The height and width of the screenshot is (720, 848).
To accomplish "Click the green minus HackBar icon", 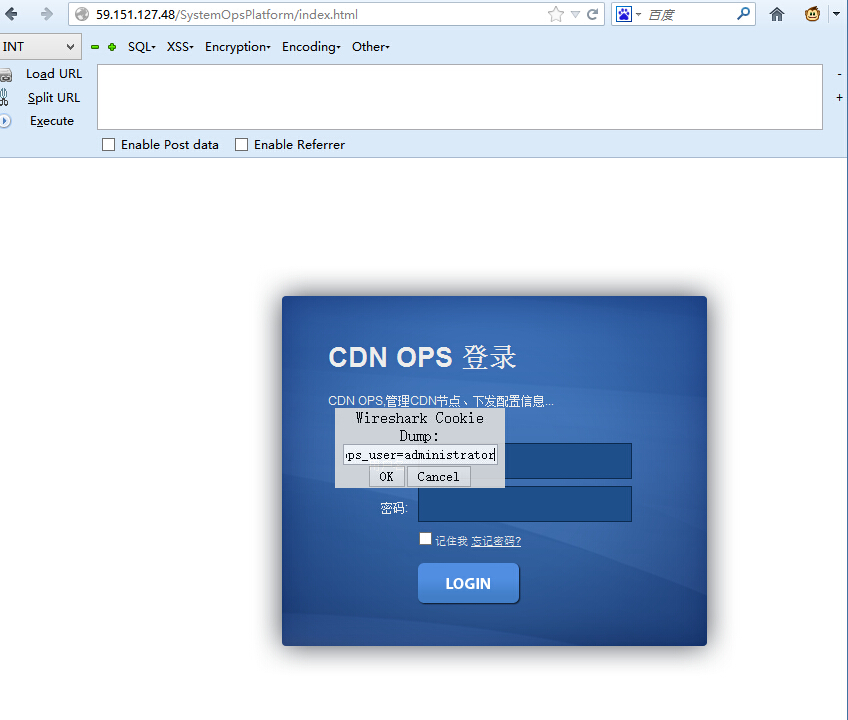I will point(95,47).
